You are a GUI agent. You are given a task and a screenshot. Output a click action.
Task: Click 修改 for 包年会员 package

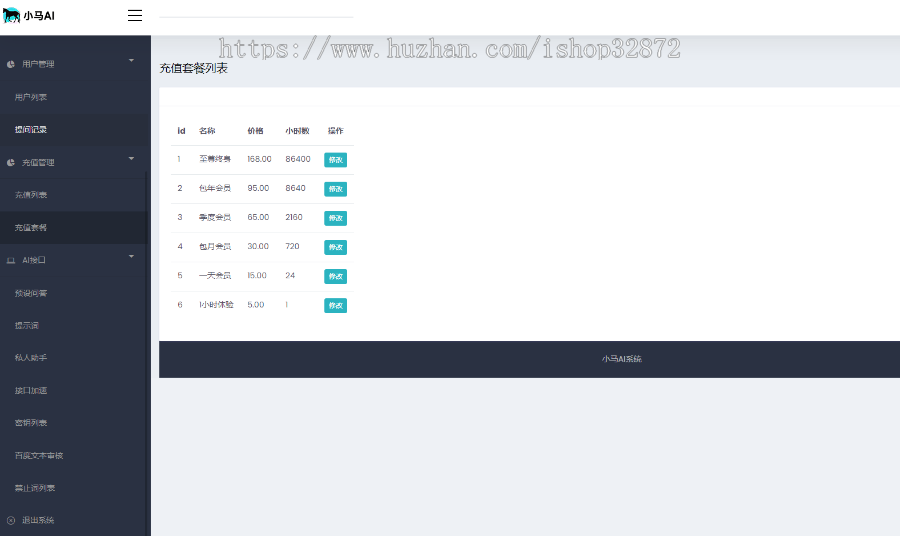click(335, 189)
